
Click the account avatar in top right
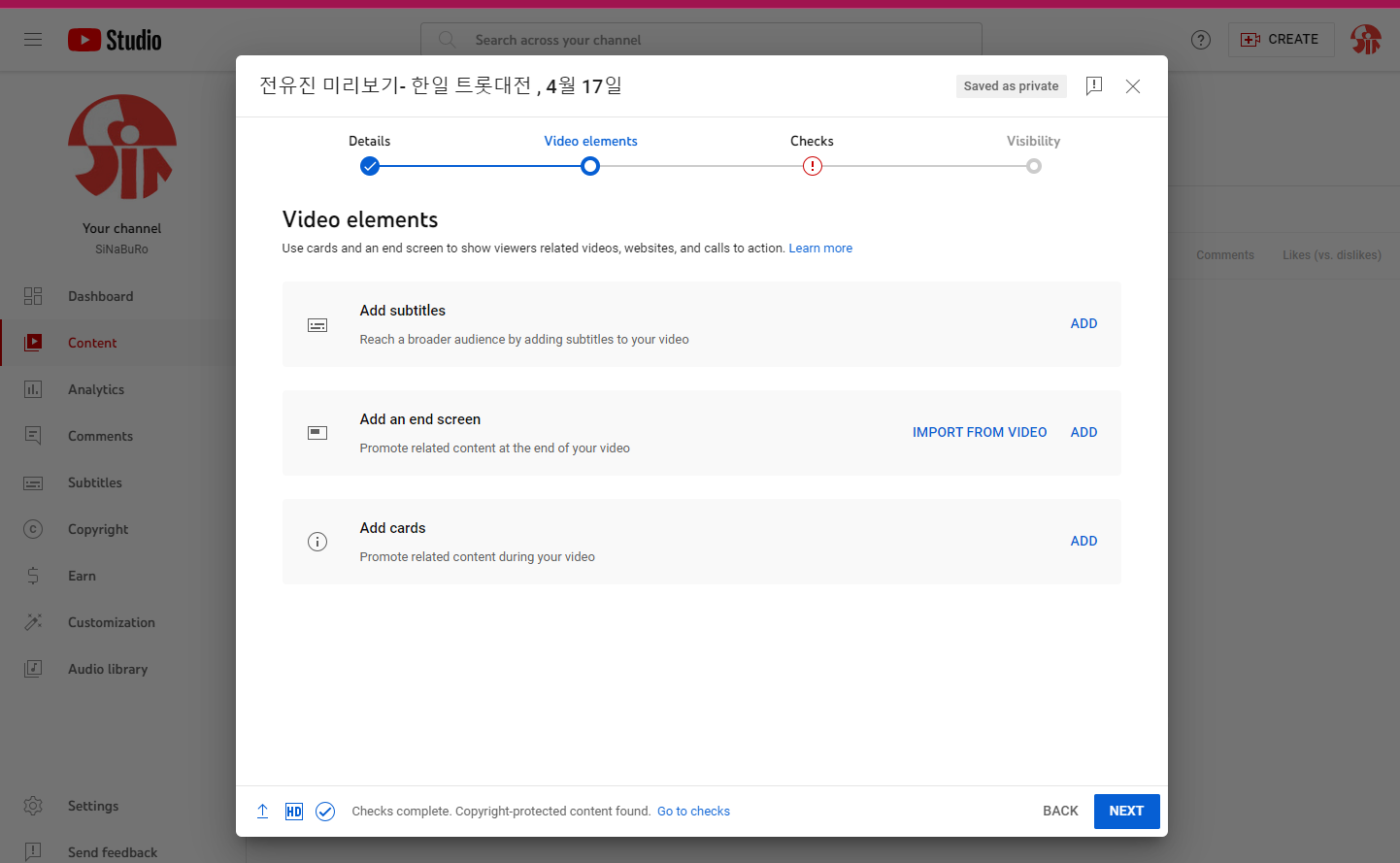[x=1365, y=40]
